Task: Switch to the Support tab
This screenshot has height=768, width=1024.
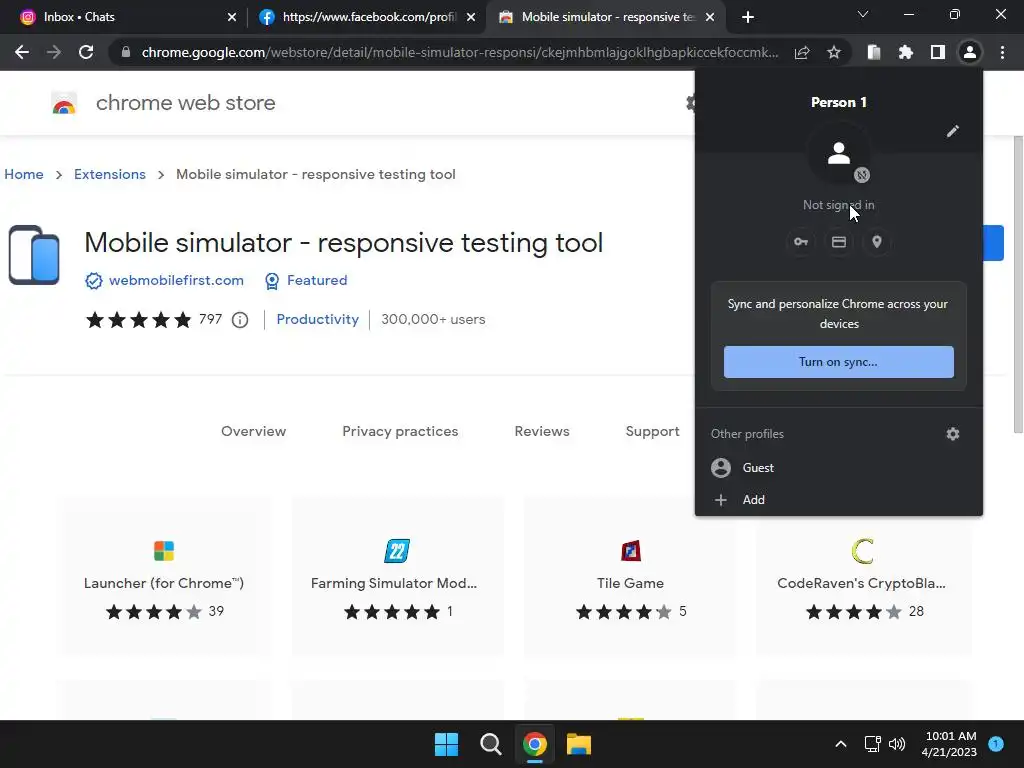Action: click(652, 431)
